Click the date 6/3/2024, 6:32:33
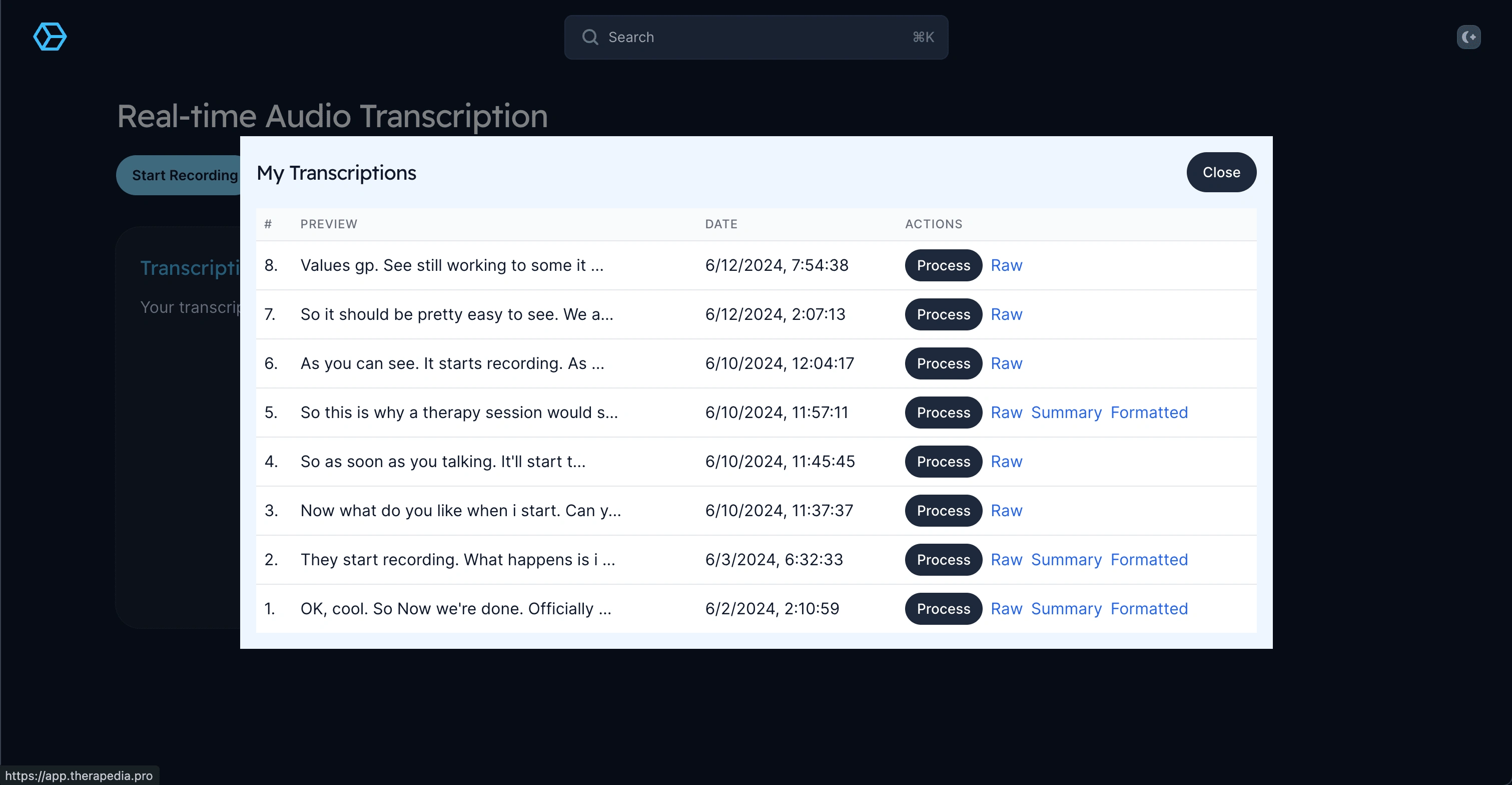1512x785 pixels. point(774,560)
